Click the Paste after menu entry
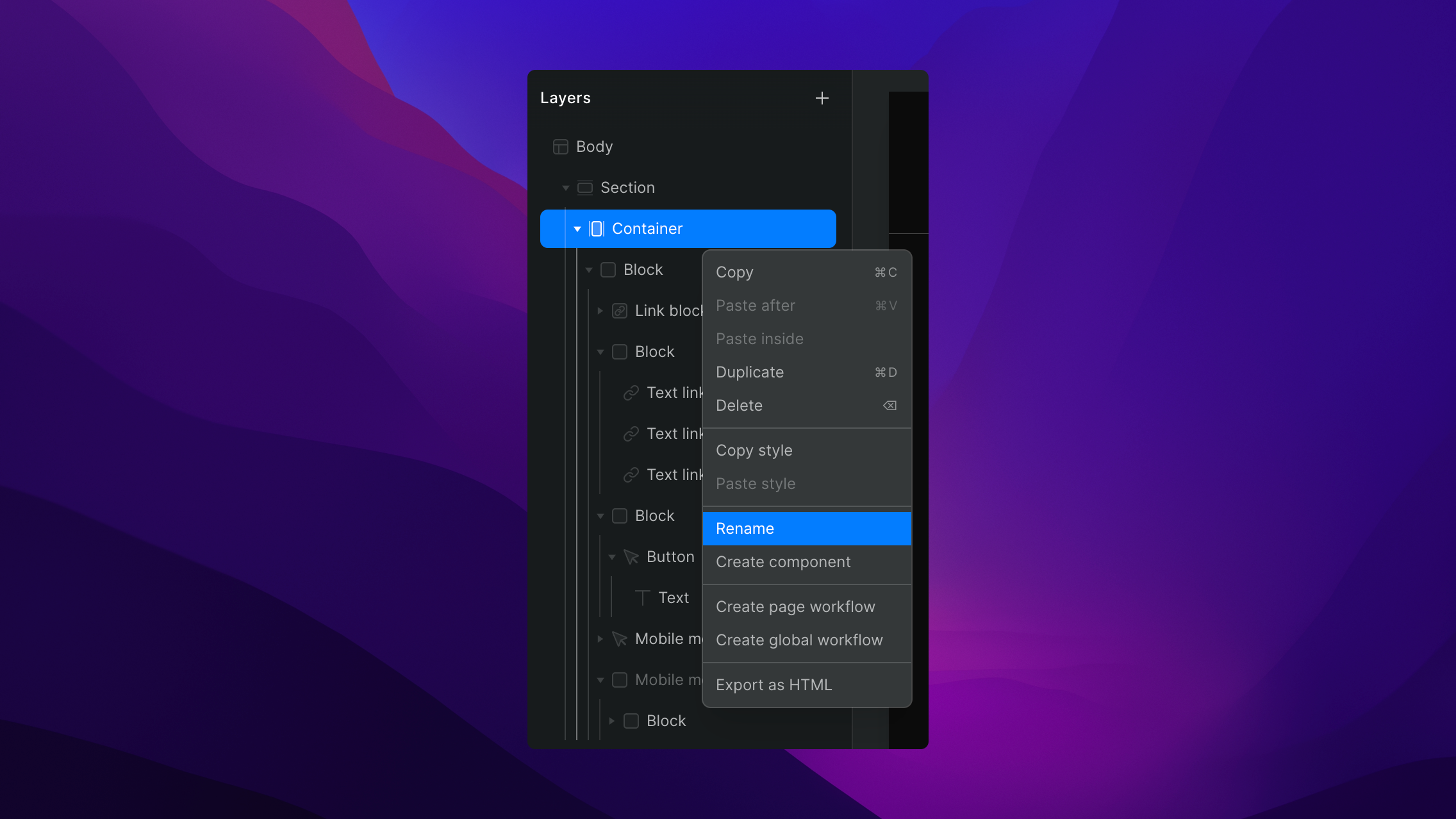This screenshot has width=1456, height=819. click(807, 306)
